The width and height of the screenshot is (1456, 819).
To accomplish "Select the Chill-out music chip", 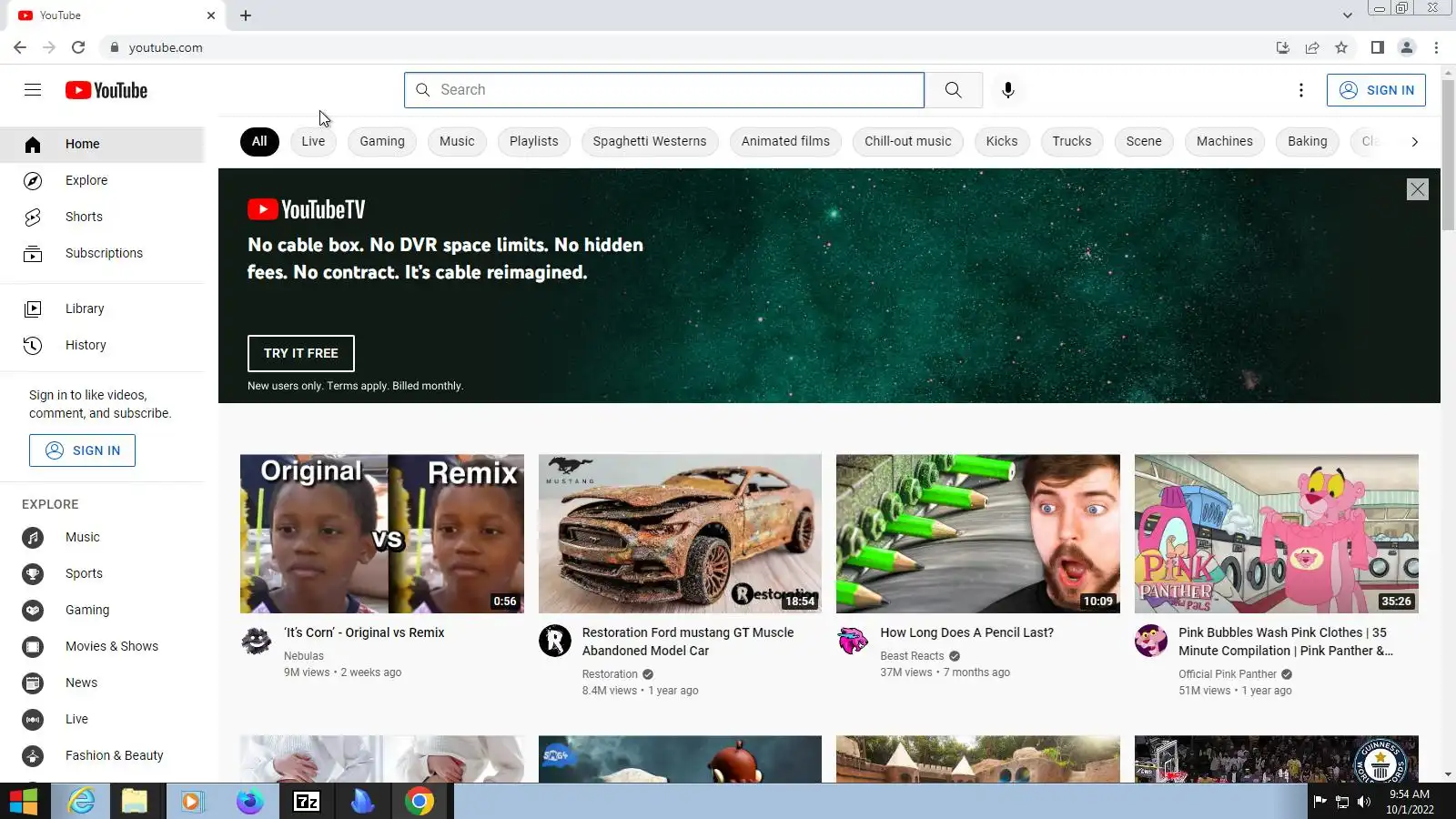I will [908, 141].
